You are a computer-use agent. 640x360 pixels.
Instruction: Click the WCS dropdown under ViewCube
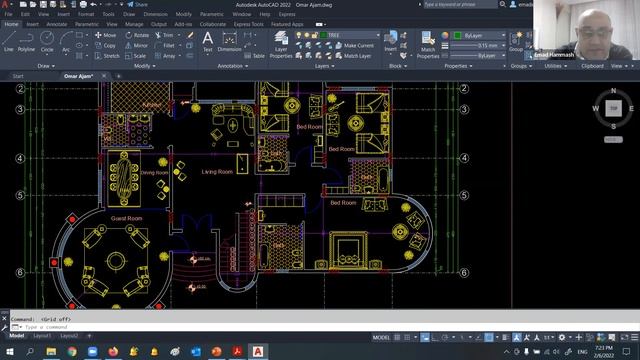[x=613, y=140]
